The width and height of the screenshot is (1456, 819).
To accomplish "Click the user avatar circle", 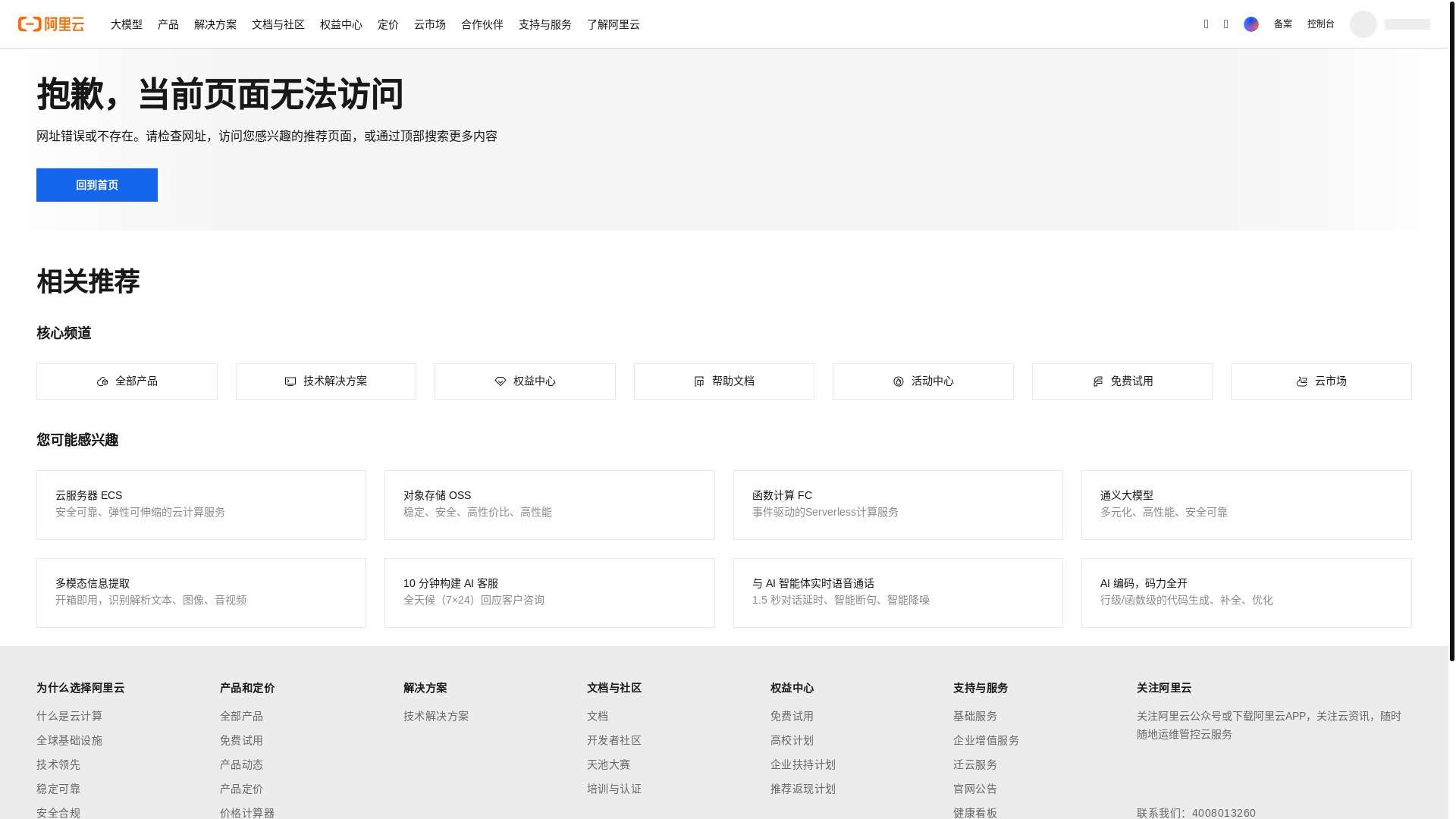I will click(x=1363, y=24).
